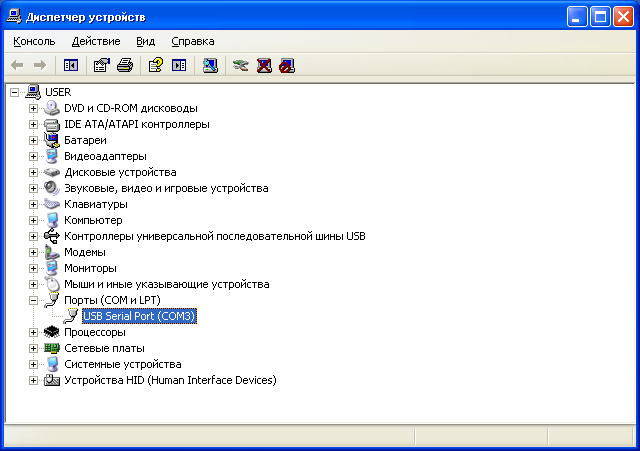This screenshot has height=451, width=640.
Task: Click the Клавиатуры keyboard icon
Action: (x=52, y=204)
